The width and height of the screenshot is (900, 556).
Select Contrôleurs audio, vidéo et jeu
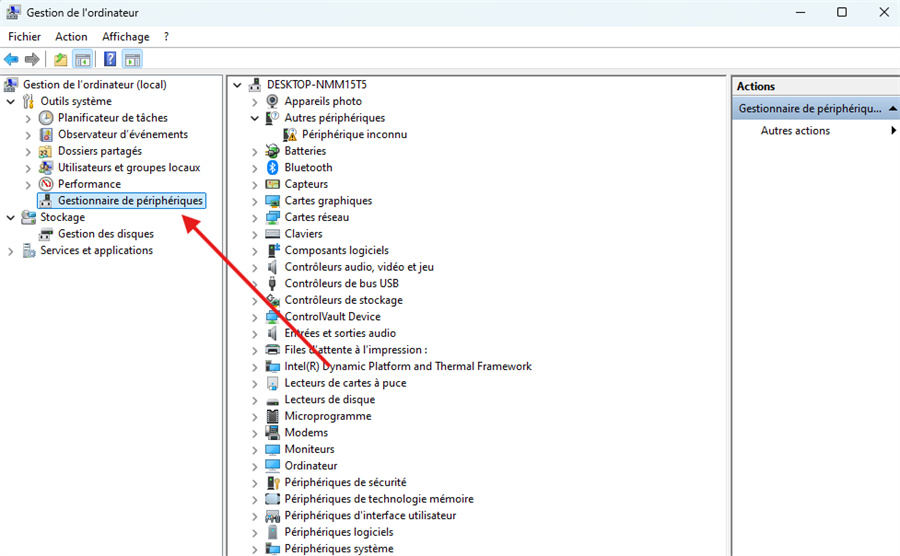(359, 267)
